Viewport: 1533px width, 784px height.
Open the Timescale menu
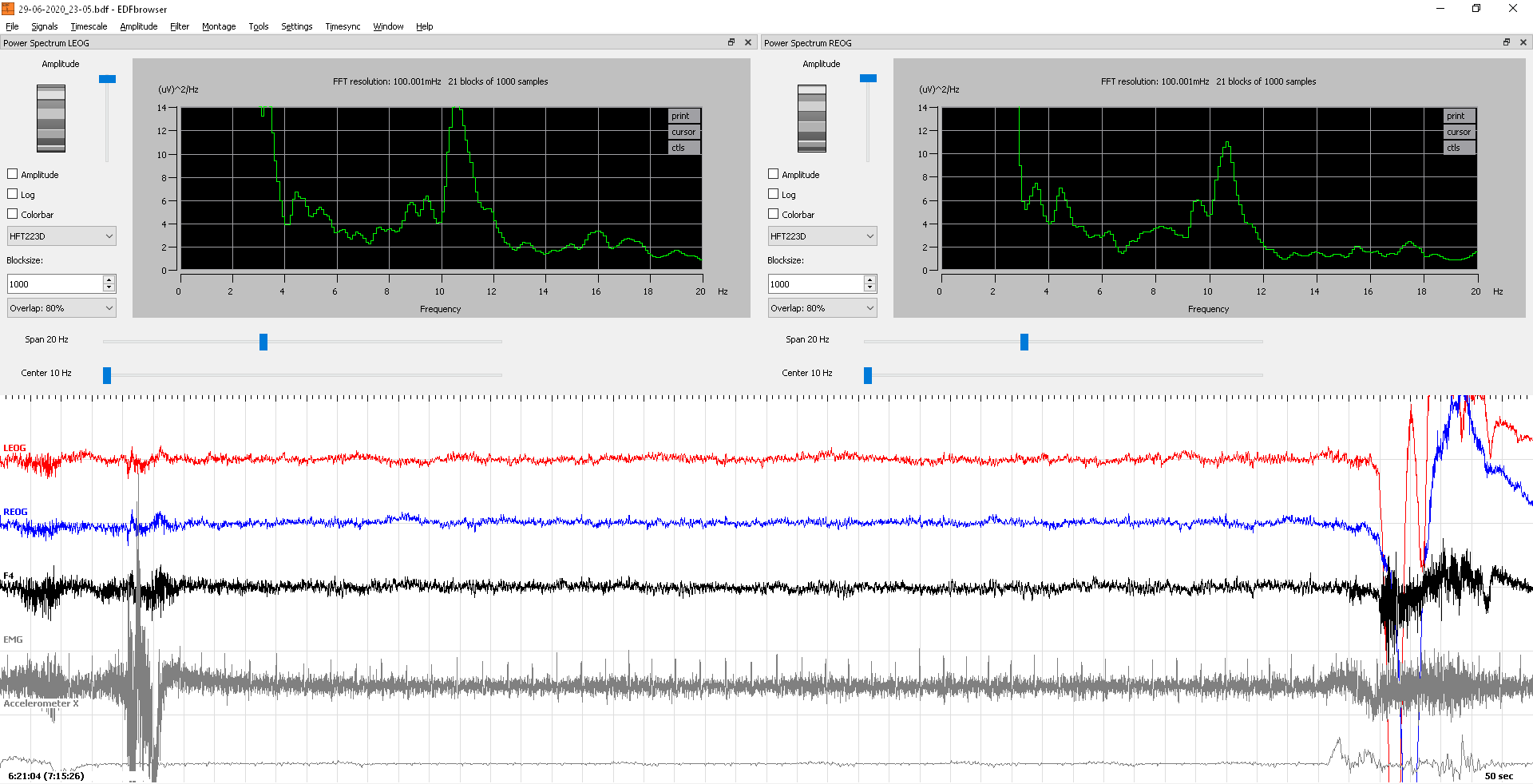pos(89,26)
